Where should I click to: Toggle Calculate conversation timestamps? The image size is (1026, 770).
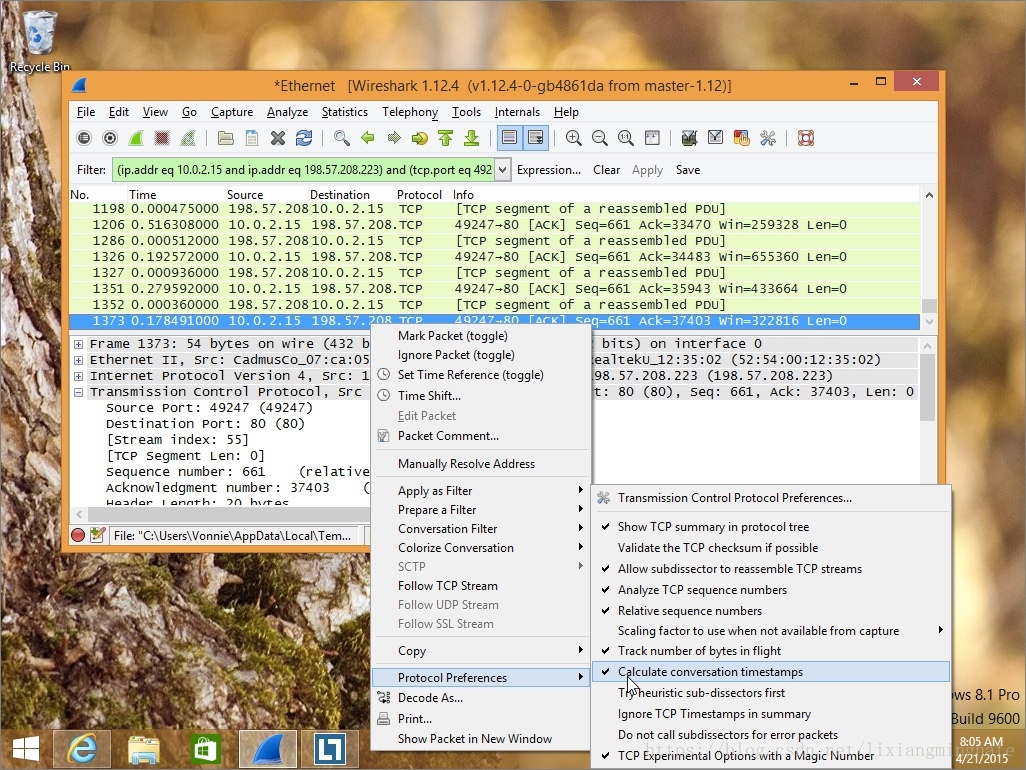771,672
